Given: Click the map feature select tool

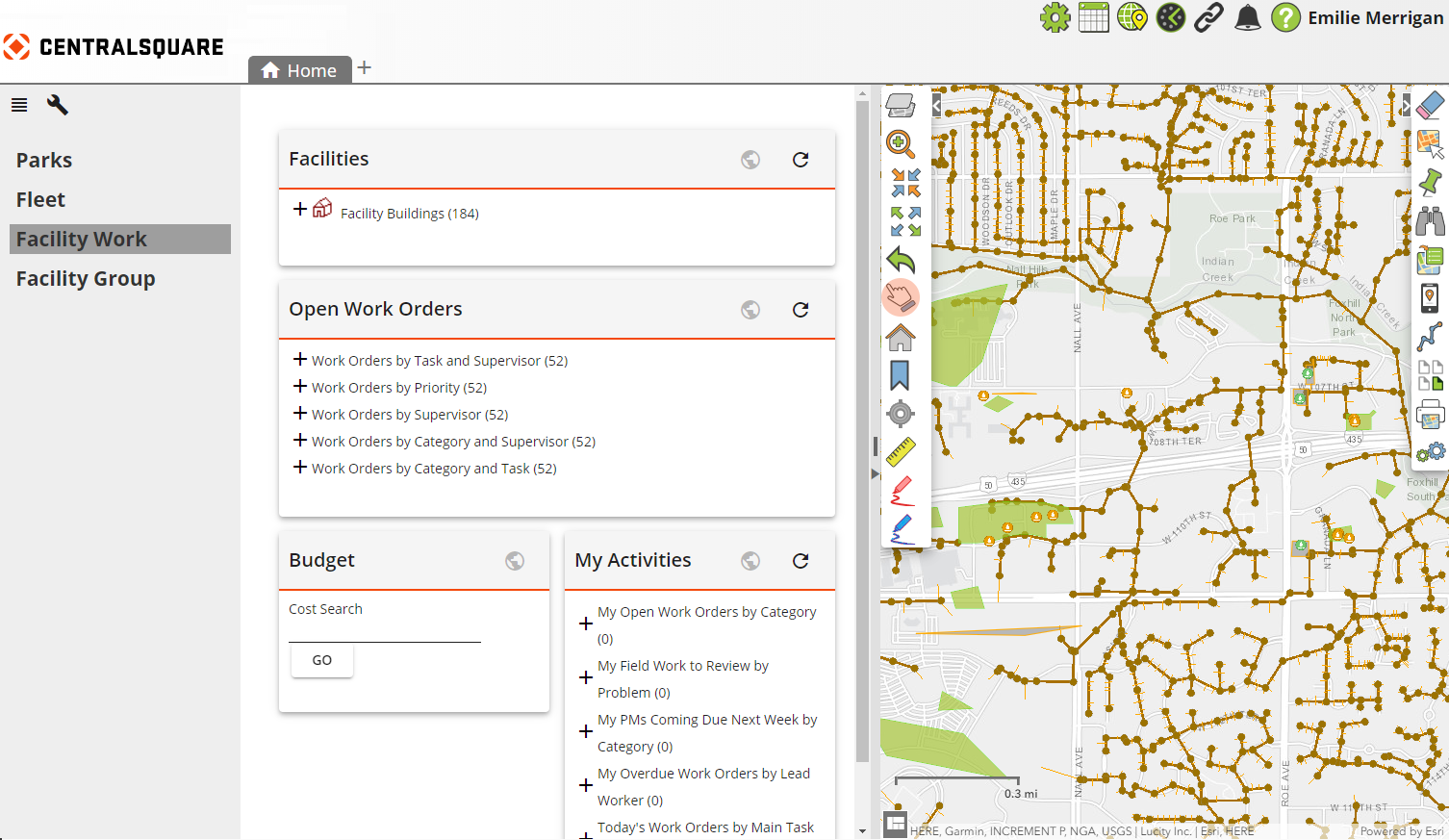Looking at the screenshot, I should tap(1431, 143).
